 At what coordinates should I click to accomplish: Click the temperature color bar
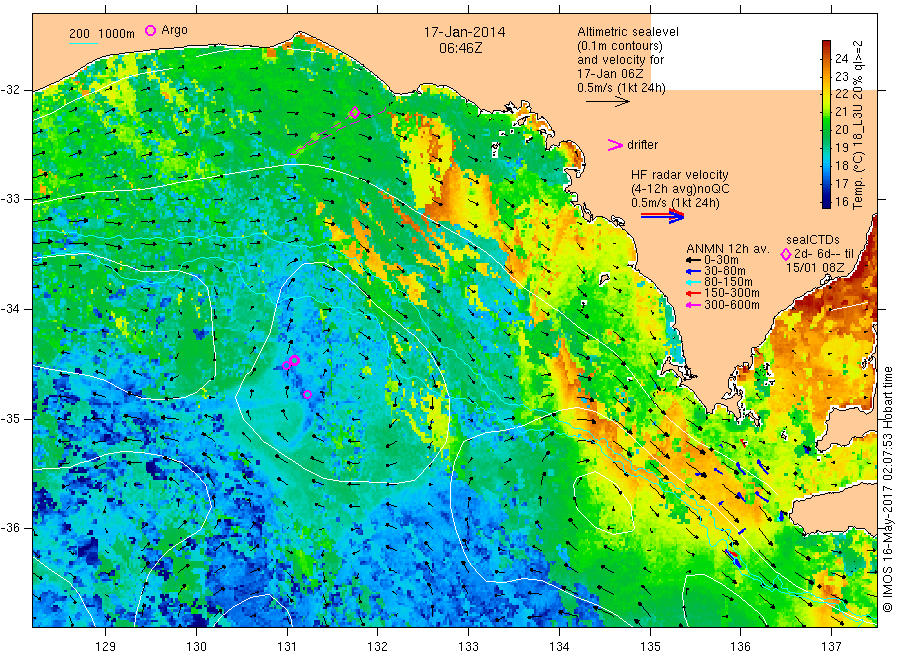tap(827, 124)
